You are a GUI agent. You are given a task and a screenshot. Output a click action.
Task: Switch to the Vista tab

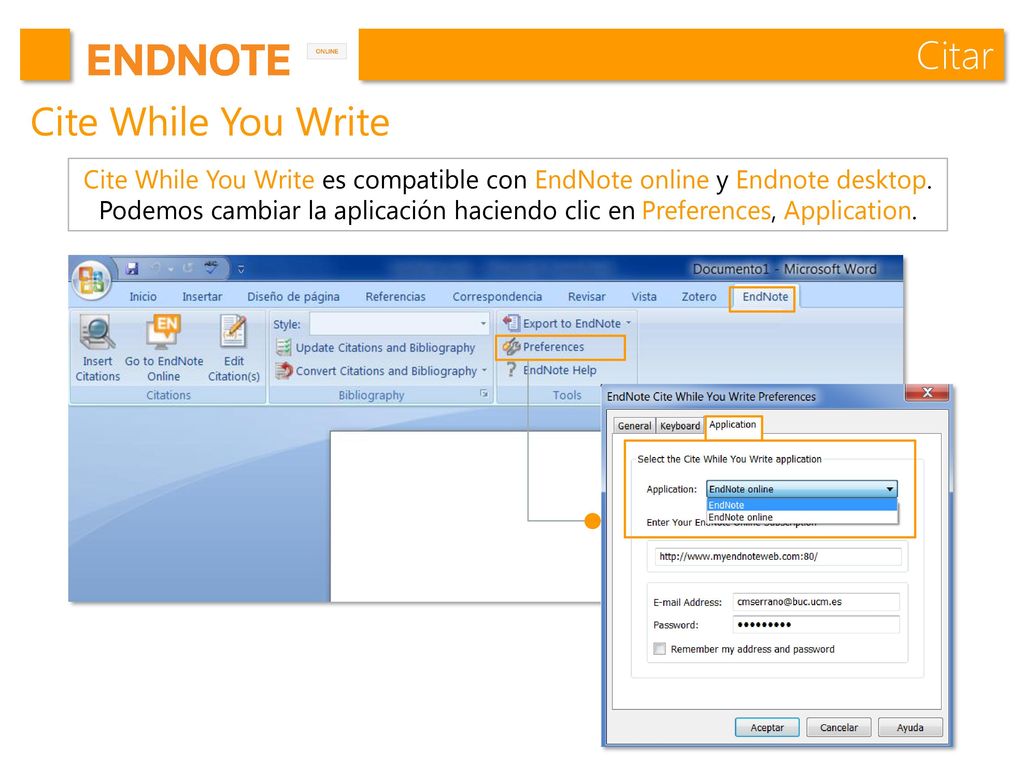click(x=644, y=296)
